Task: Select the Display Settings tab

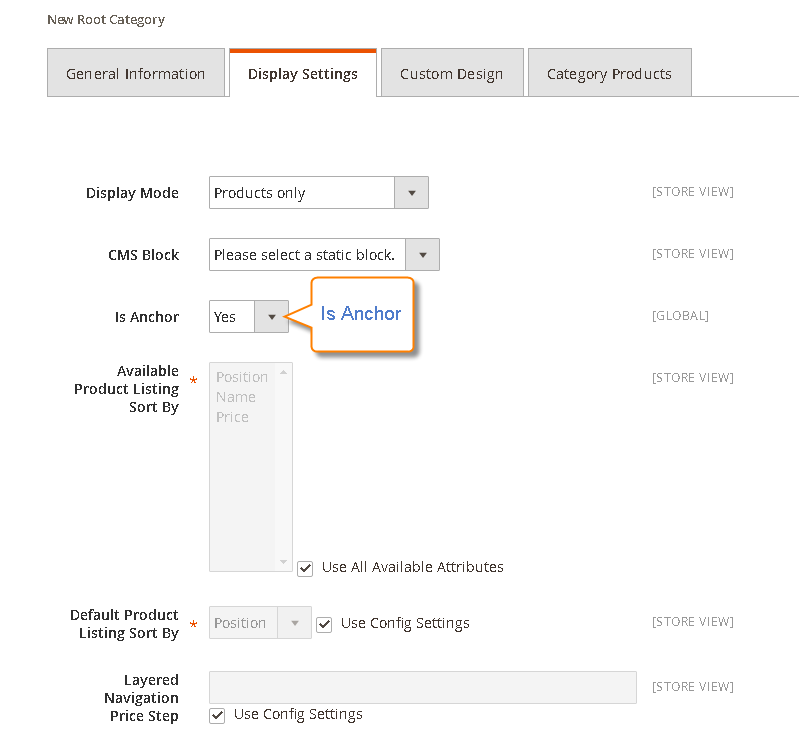Action: 302,72
